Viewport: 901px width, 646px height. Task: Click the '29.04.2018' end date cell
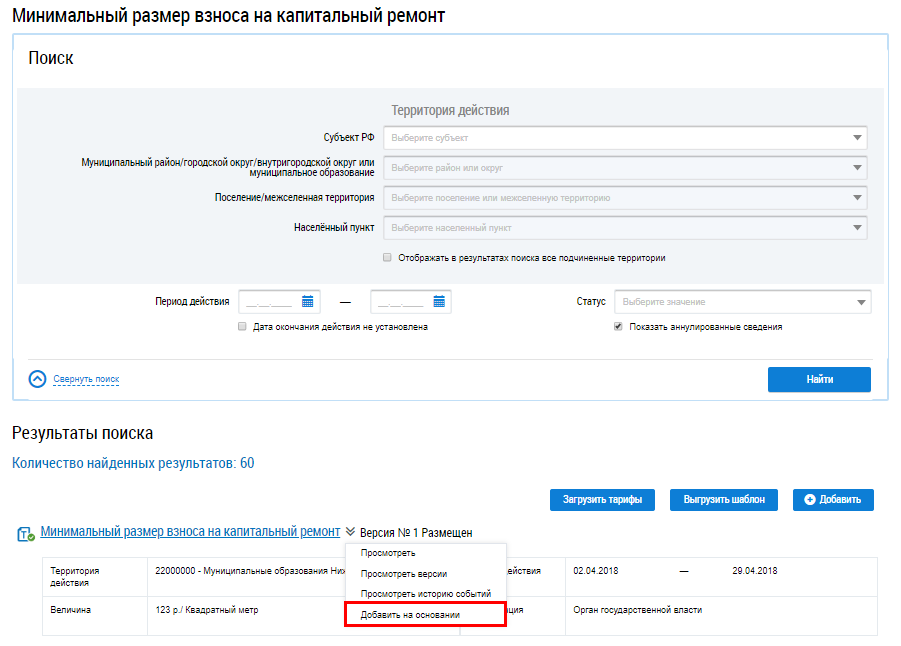pyautogui.click(x=754, y=571)
